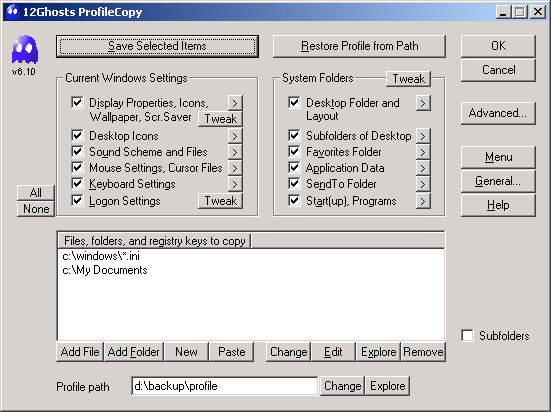Enable the Subfolders checkbox
551x412 pixels.
(x=467, y=335)
